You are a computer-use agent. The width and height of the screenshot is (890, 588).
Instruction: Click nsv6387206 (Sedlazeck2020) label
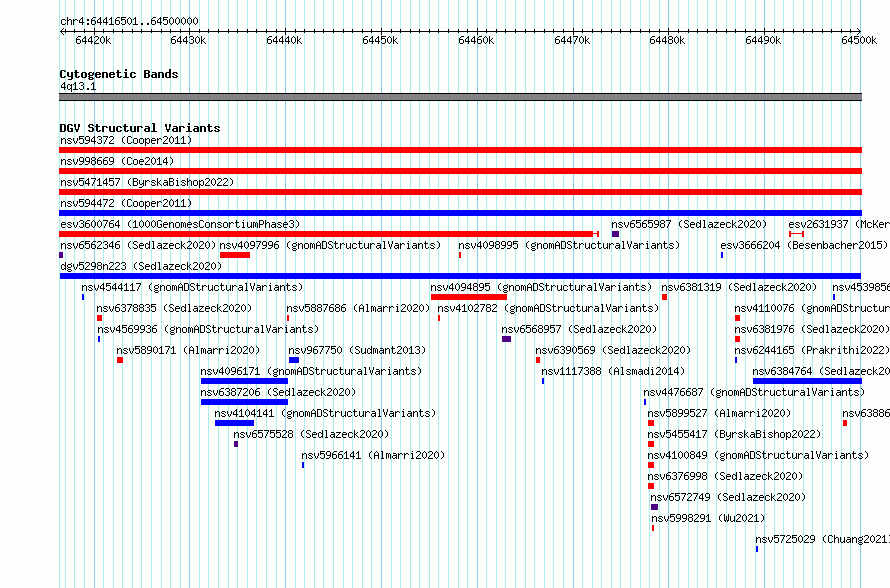[x=278, y=392]
